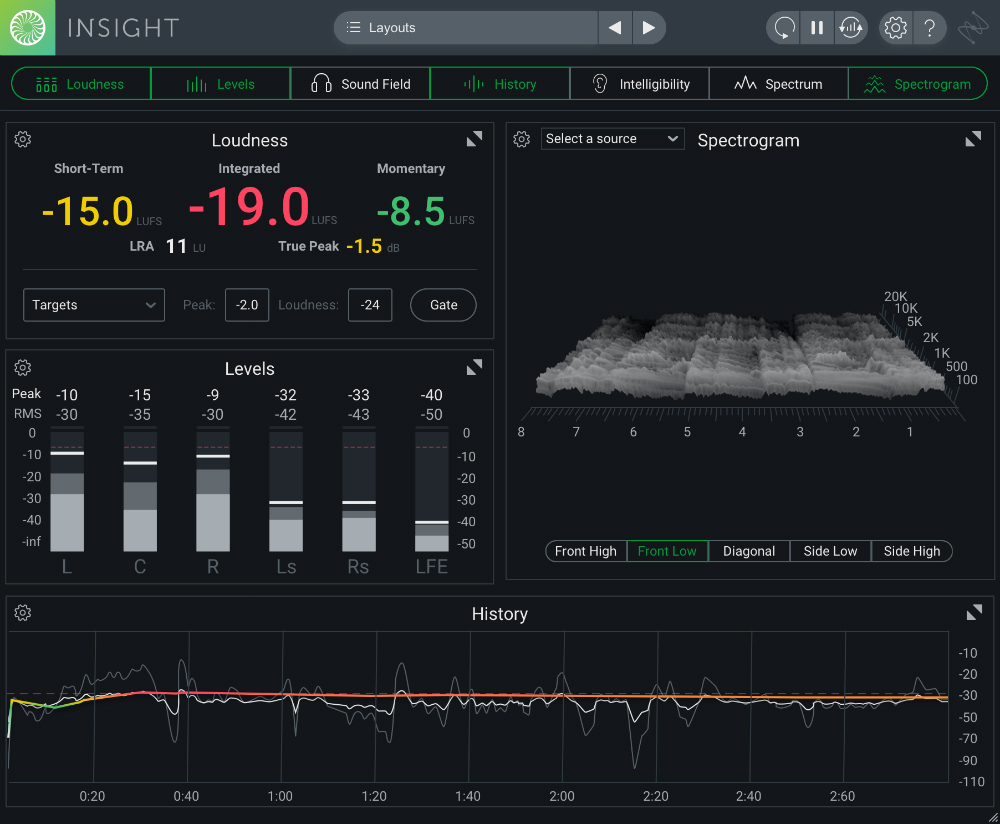Click the reset meters history icon
This screenshot has height=824, width=1000.
coord(851,27)
